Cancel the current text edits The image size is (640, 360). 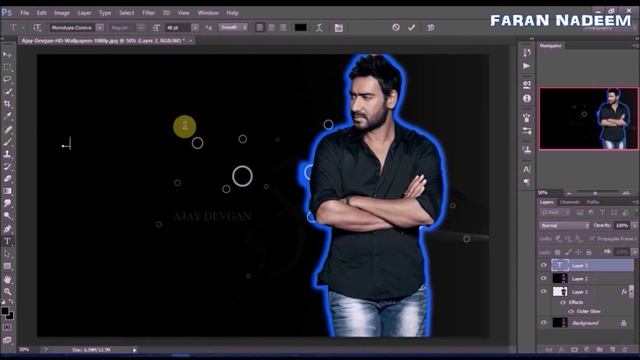point(396,27)
